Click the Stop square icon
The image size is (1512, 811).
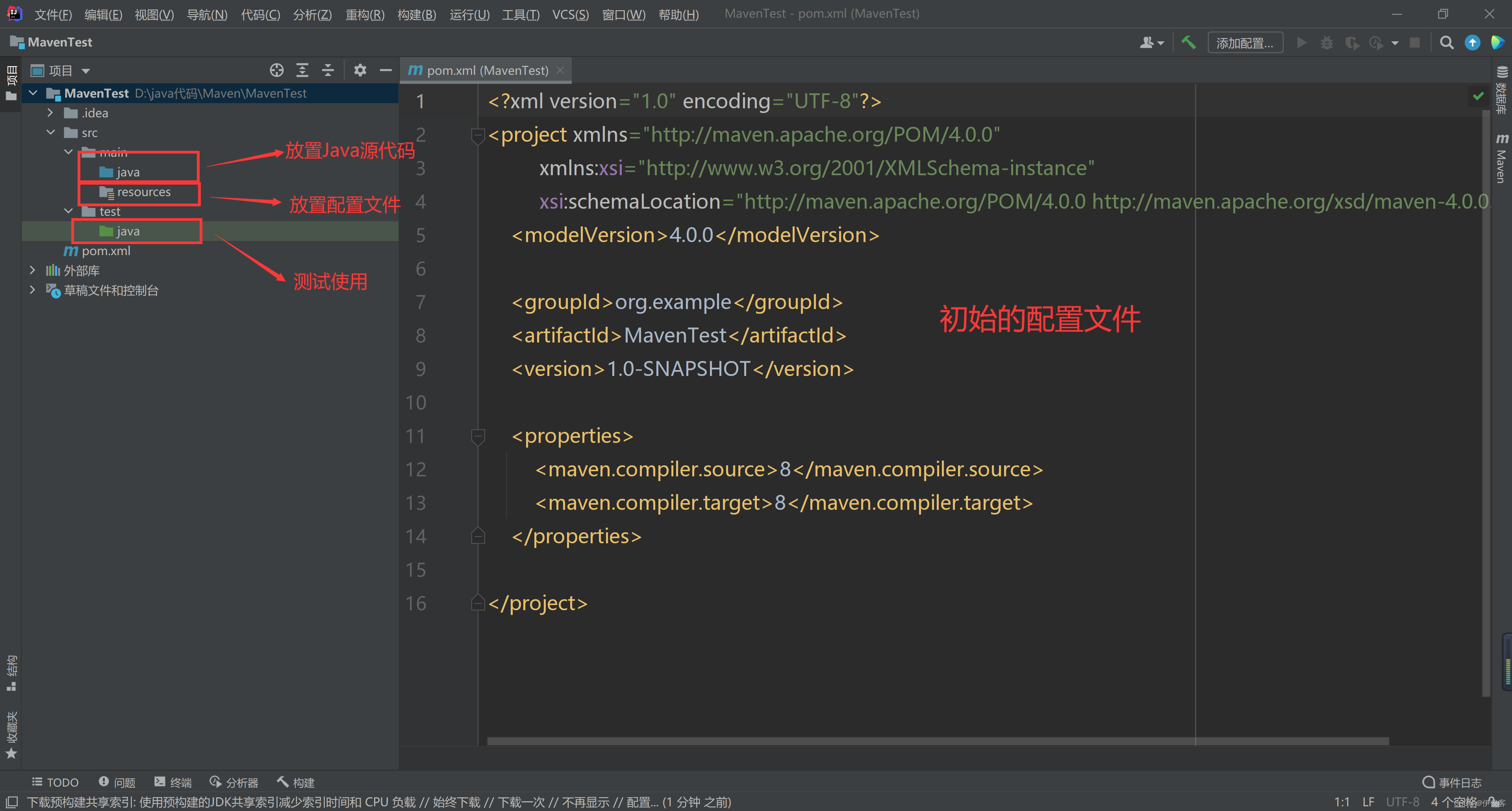click(x=1415, y=43)
